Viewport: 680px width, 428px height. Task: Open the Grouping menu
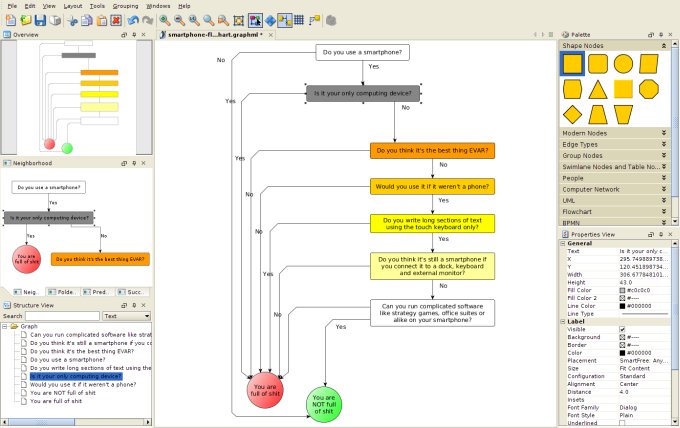tap(125, 6)
